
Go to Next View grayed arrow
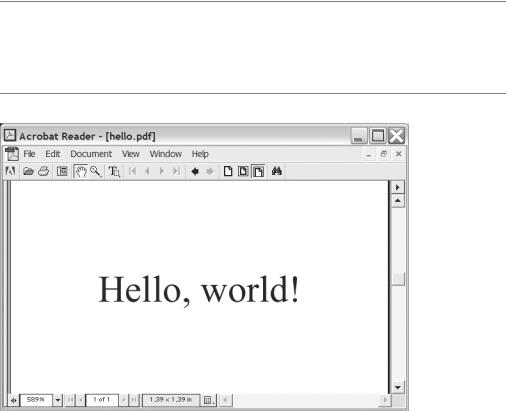(210, 171)
